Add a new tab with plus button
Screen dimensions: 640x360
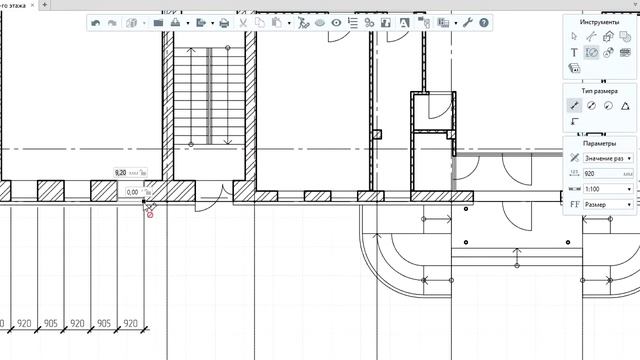point(44,5)
